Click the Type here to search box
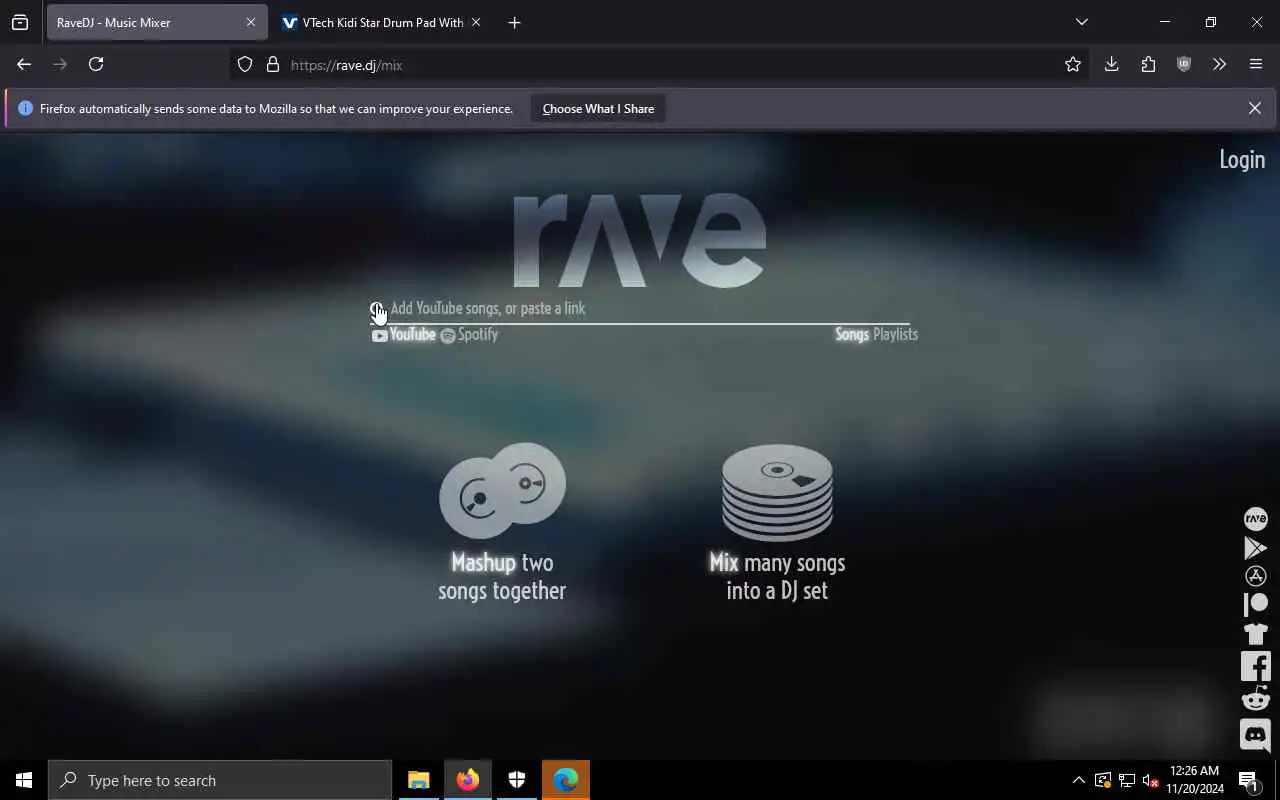The width and height of the screenshot is (1280, 800). tap(220, 780)
